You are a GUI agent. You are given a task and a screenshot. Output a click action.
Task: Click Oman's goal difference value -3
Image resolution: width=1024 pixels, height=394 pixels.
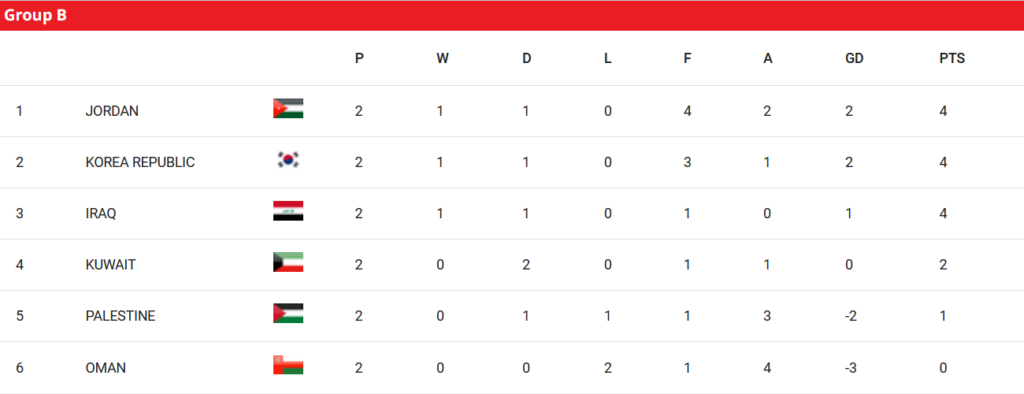[851, 368]
